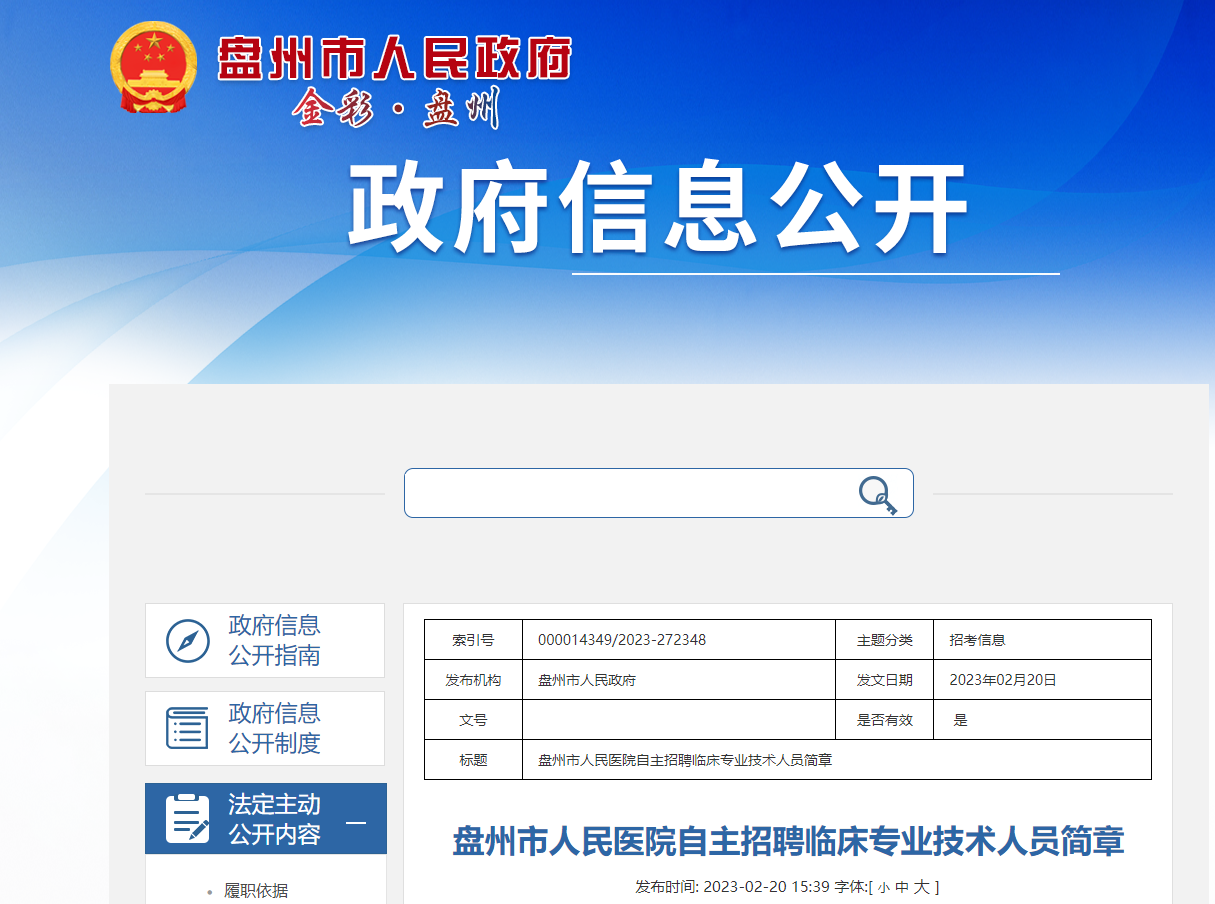Viewport: 1215px width, 904px height.
Task: Open the 履职依据 sub-item
Action: [x=256, y=891]
